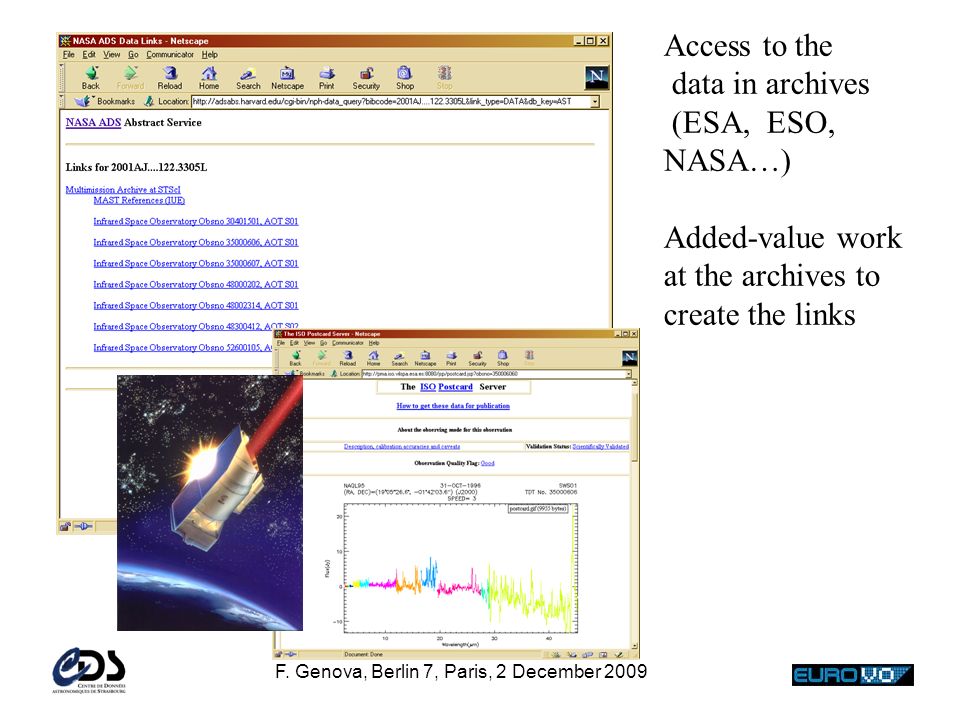Expand Location URL dropdown in NASA ADS window

tap(594, 102)
